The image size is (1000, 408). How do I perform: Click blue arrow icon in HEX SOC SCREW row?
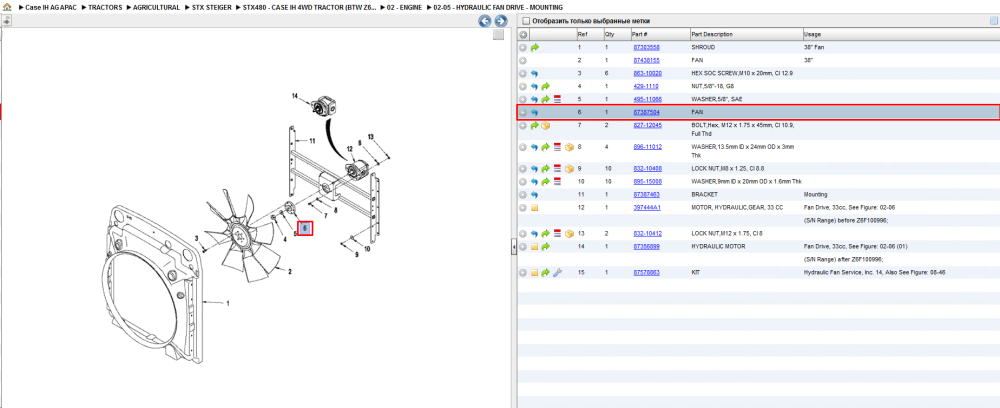coord(534,73)
